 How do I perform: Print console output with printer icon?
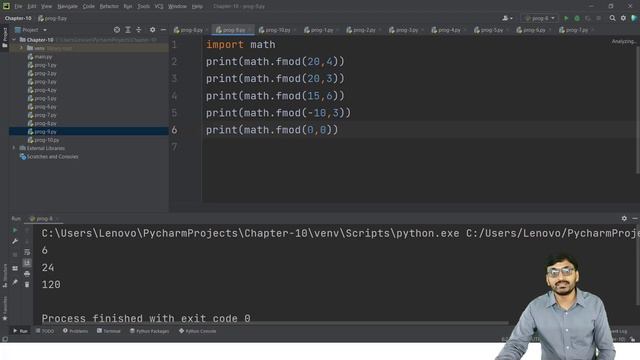[x=27, y=273]
